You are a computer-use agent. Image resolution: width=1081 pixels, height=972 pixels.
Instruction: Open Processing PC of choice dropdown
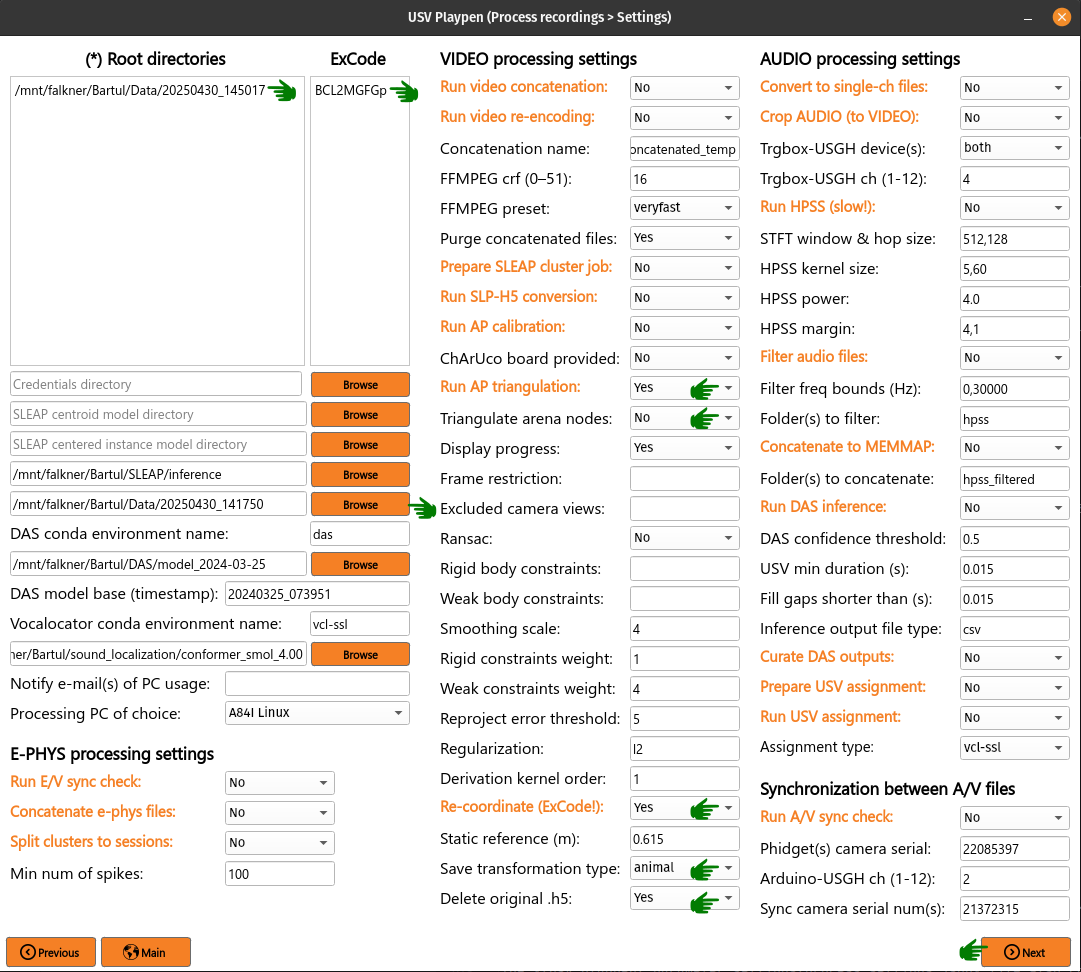317,713
